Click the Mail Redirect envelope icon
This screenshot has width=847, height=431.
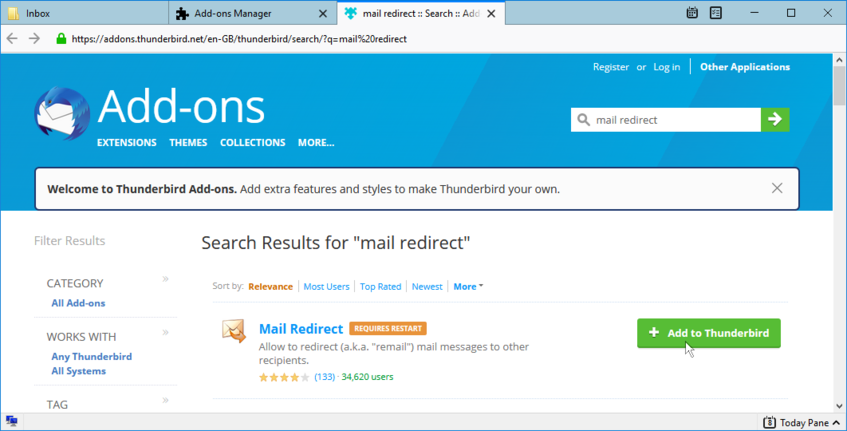(234, 331)
